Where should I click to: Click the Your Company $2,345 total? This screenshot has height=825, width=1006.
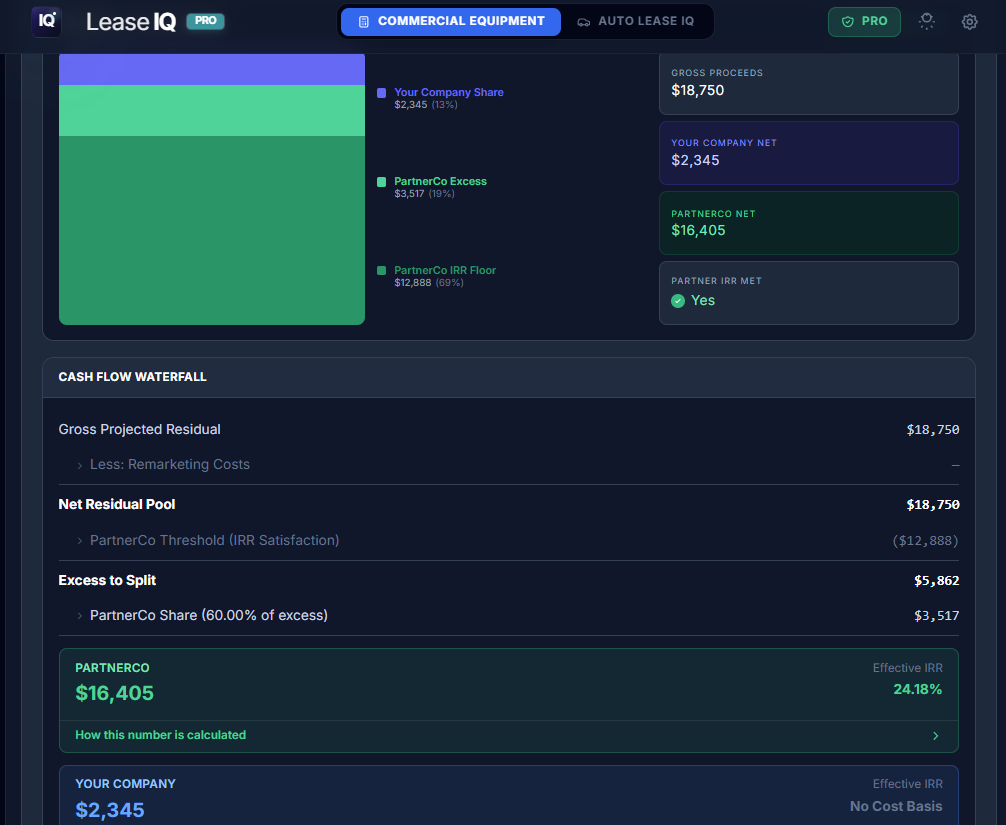[x=110, y=810]
